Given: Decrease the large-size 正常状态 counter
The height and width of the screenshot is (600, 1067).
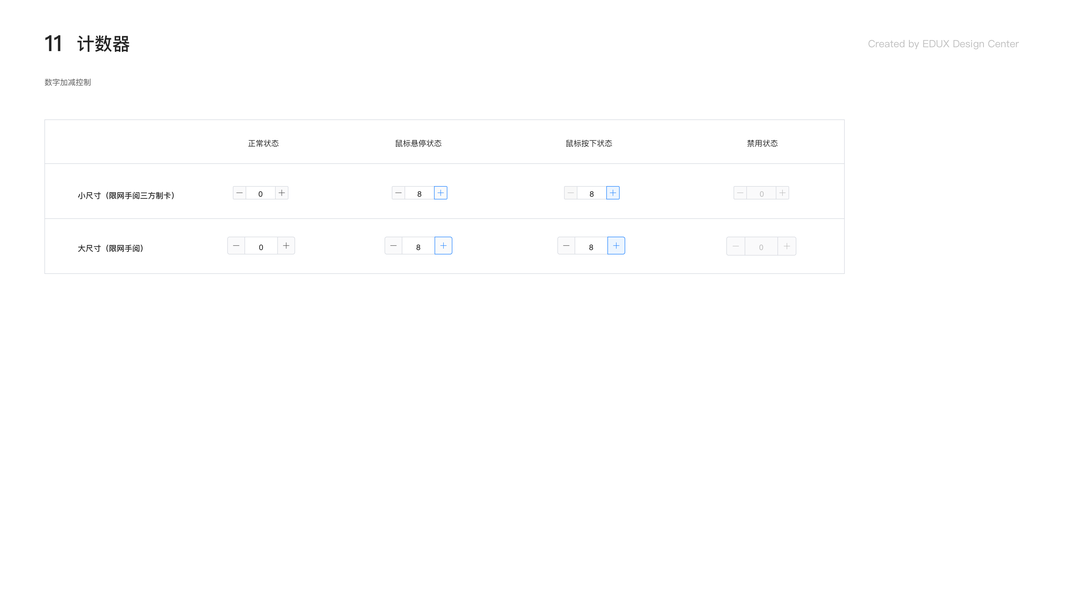Looking at the screenshot, I should click(x=236, y=246).
